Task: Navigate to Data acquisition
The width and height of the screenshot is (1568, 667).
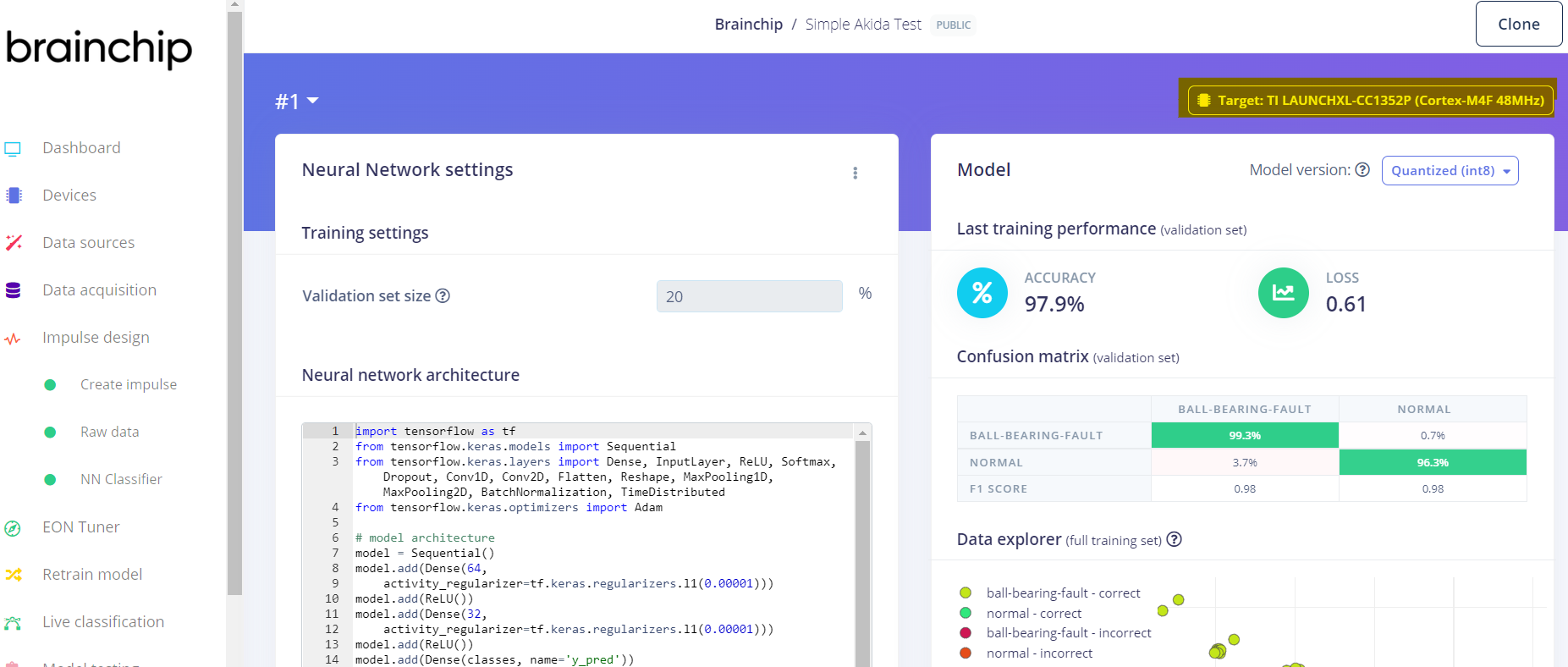Action: coord(100,290)
